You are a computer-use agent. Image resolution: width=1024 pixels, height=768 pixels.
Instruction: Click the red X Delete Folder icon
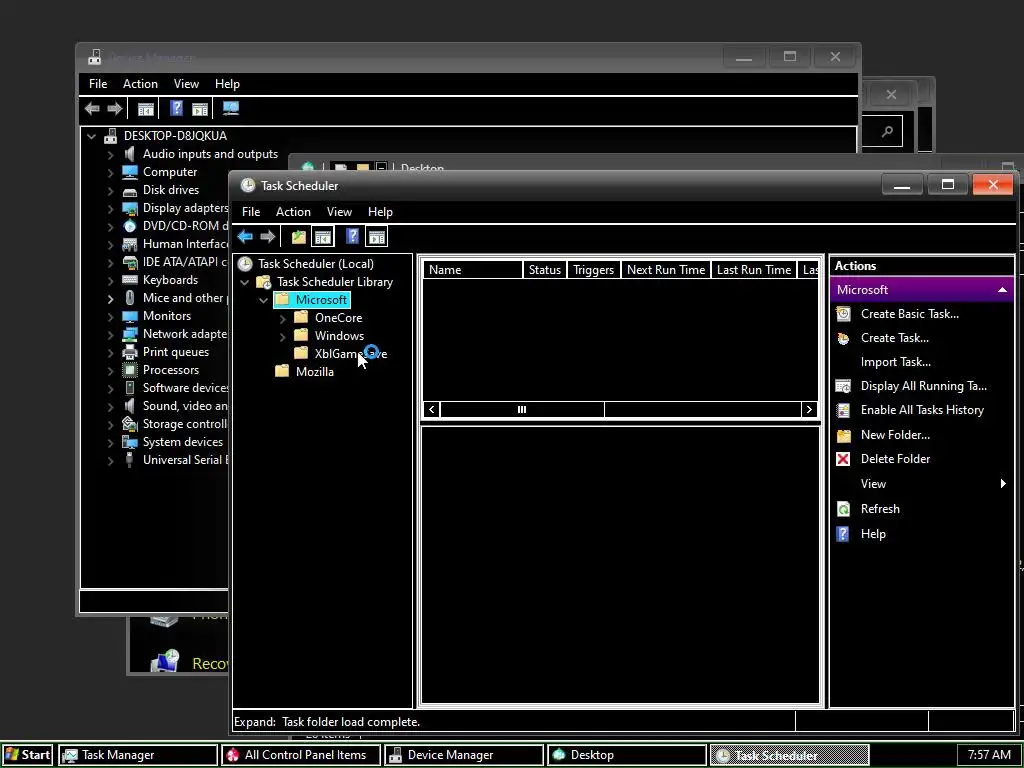click(x=843, y=459)
